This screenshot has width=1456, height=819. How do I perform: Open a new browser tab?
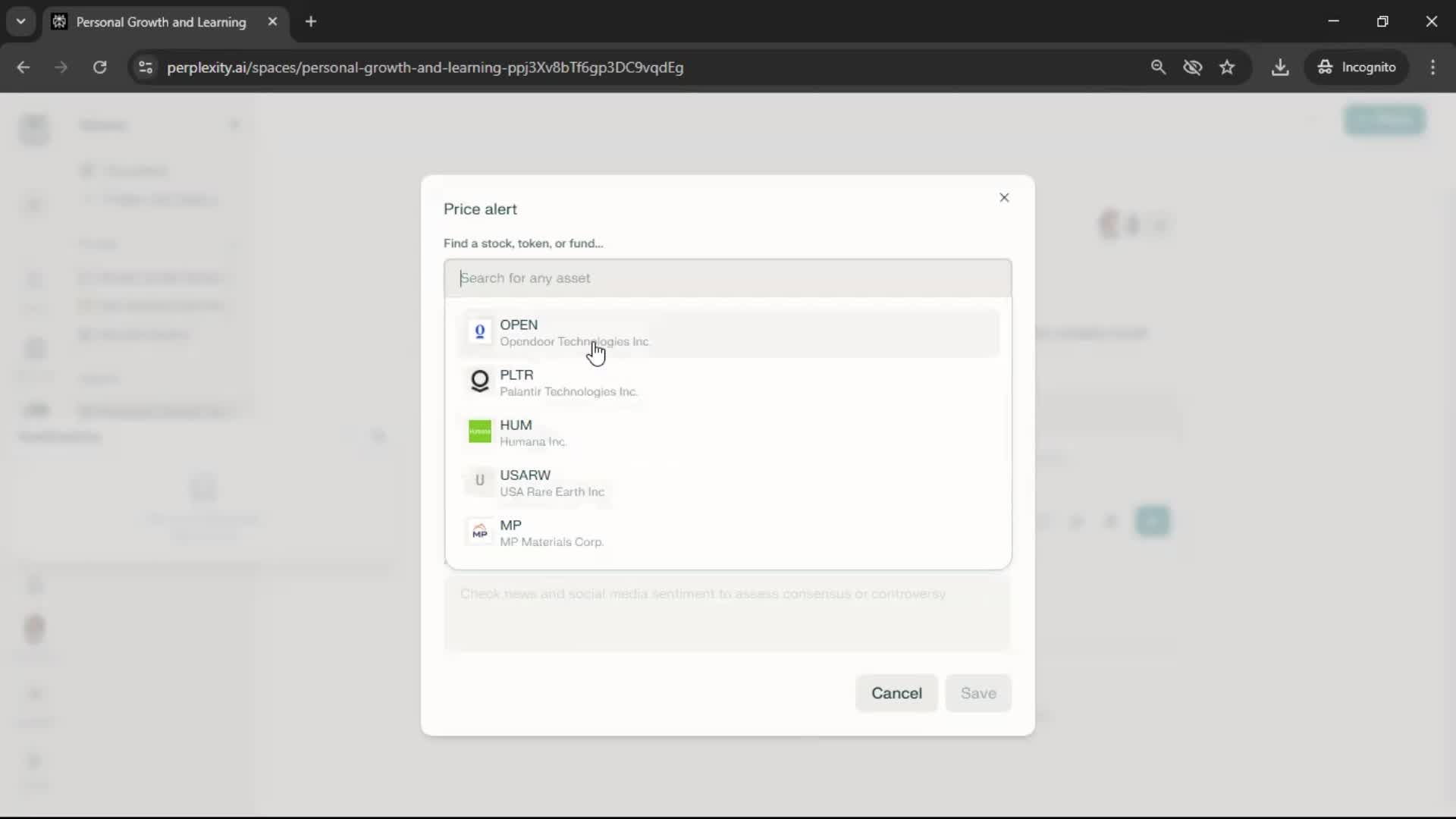point(311,22)
